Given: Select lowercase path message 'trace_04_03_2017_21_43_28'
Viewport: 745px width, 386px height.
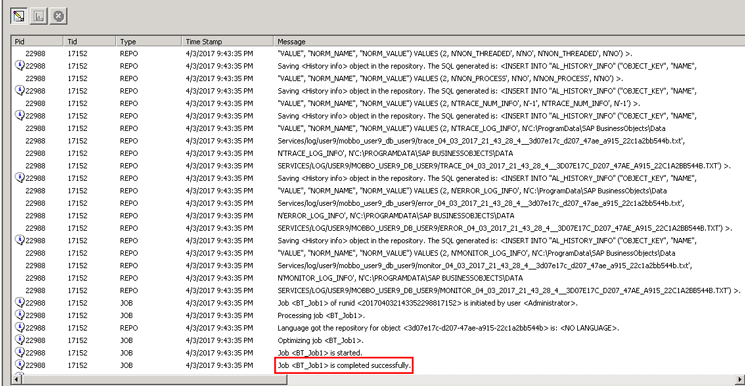Looking at the screenshot, I should tap(481, 141).
